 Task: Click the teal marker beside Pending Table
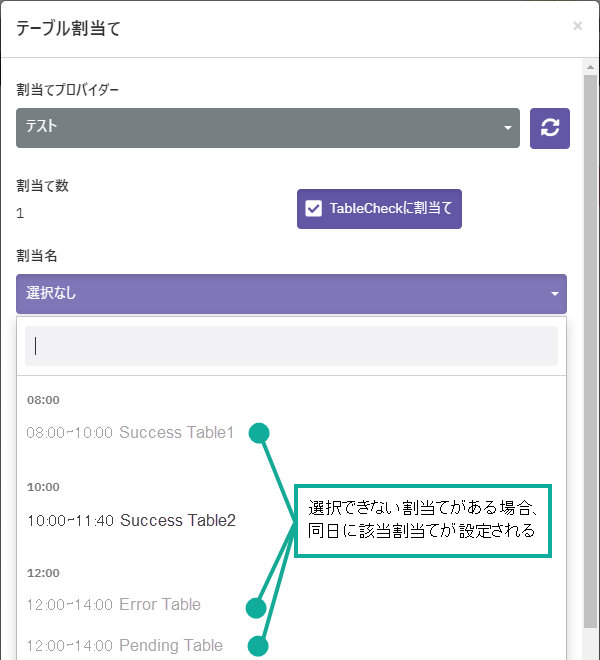(258, 646)
